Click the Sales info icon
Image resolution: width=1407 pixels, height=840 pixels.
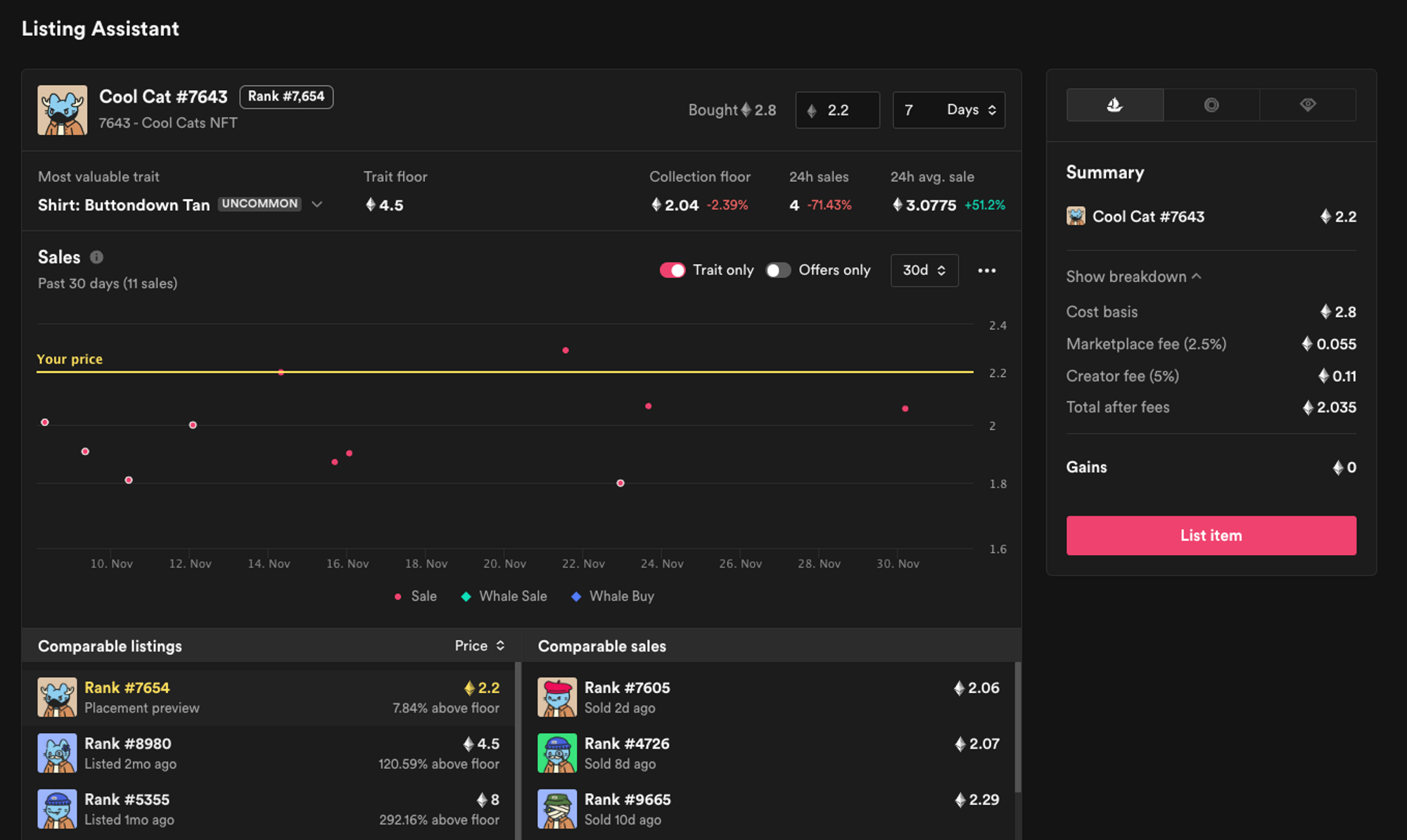96,257
